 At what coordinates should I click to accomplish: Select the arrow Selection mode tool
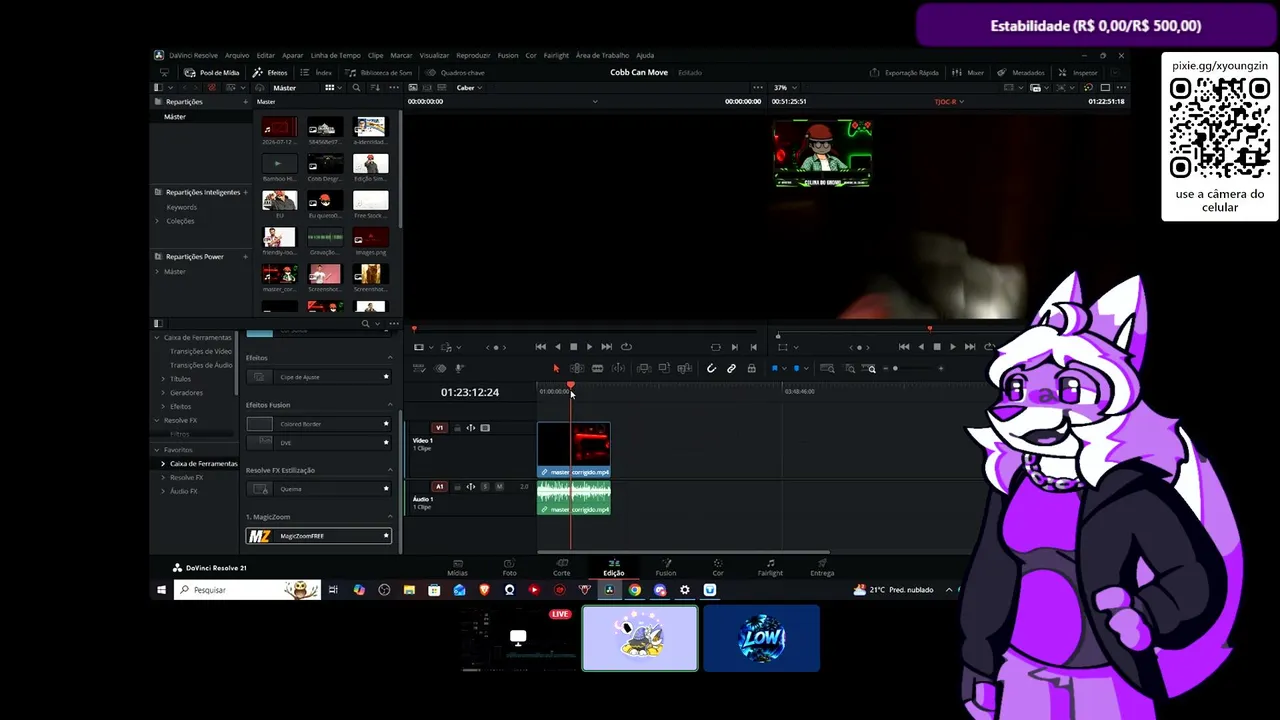click(x=556, y=369)
